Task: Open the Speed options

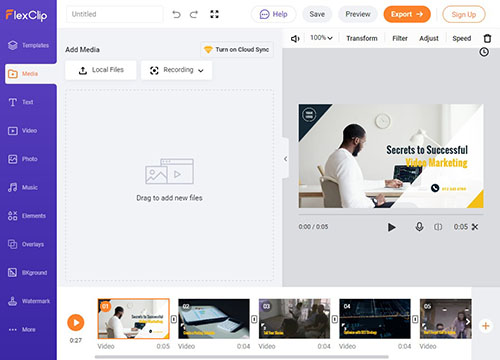Action: click(462, 38)
